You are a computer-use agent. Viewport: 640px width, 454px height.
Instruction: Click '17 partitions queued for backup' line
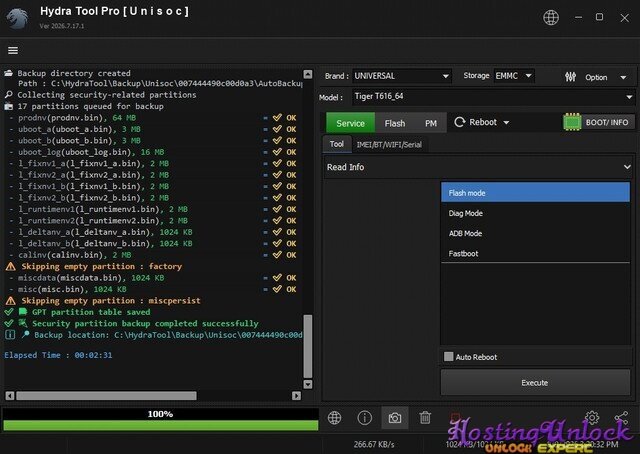click(x=90, y=106)
